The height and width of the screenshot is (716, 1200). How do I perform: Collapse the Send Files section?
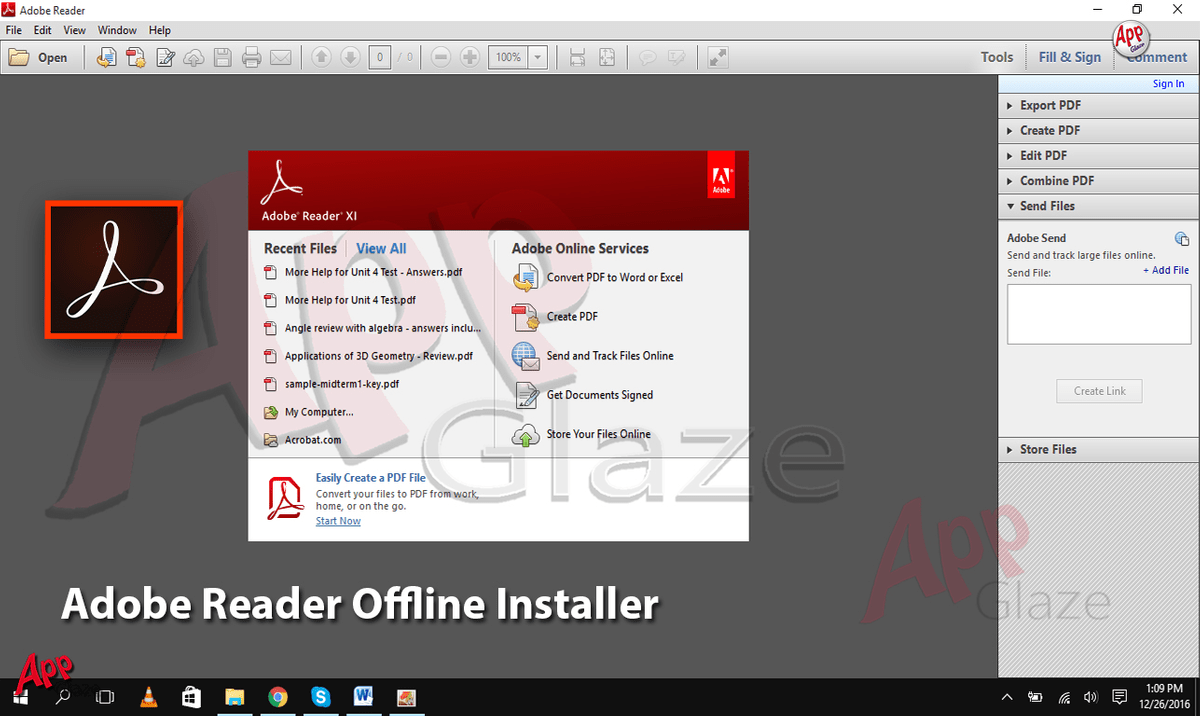pos(1098,206)
